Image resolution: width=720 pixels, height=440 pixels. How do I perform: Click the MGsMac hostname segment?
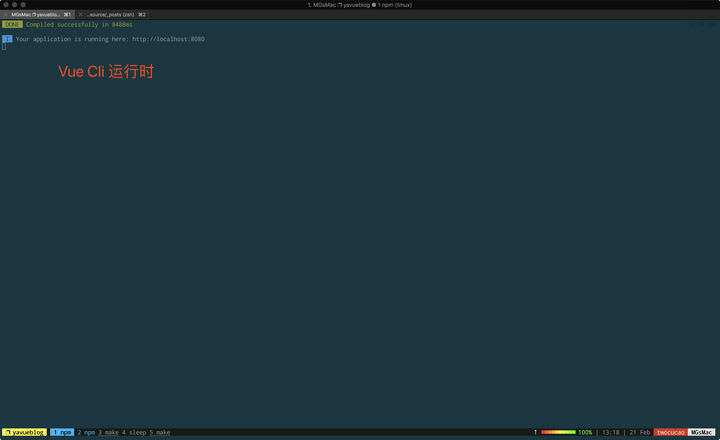(x=701, y=432)
